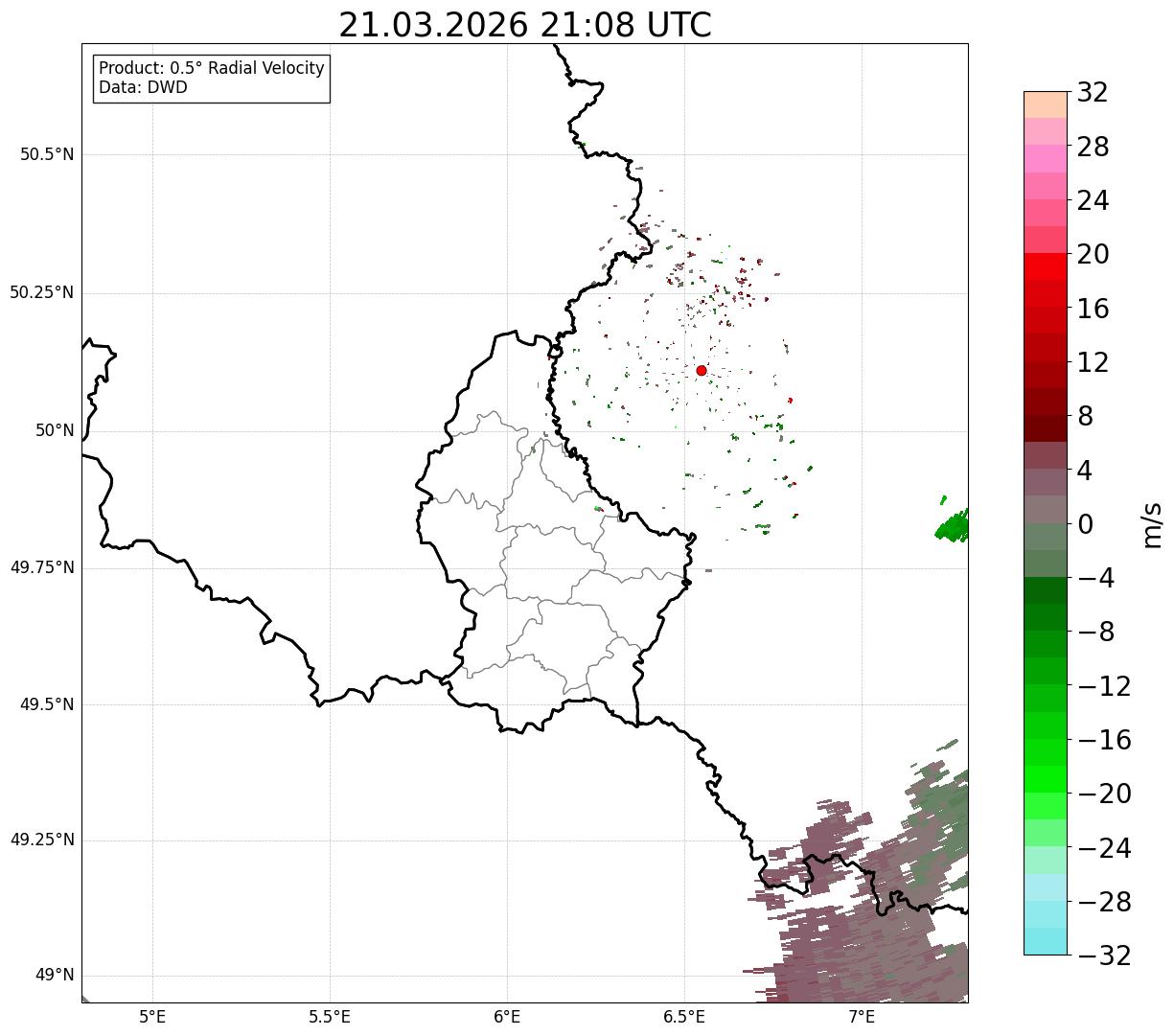
Task: Click the colorbar value 16
Action: (1093, 309)
